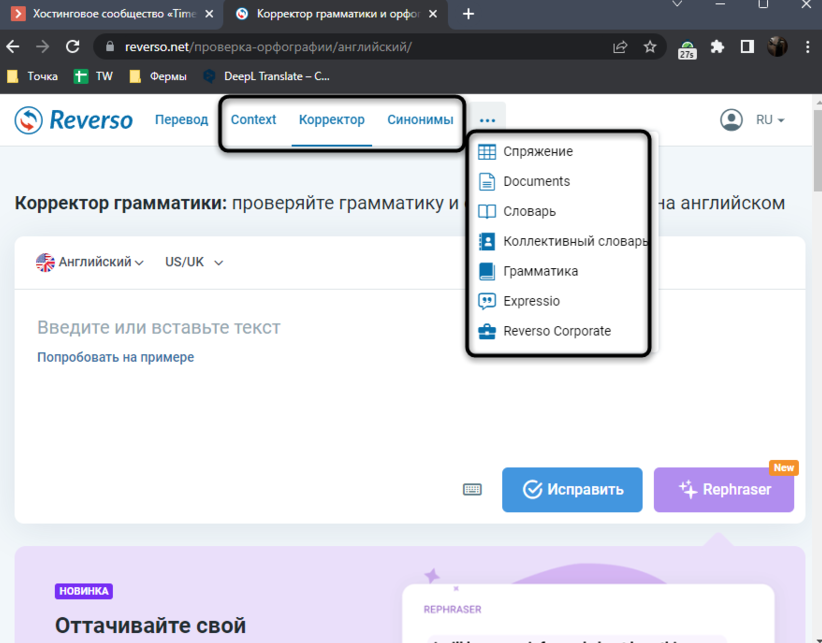Open the Chrome profile avatar
Image resolution: width=822 pixels, height=643 pixels.
pos(777,47)
